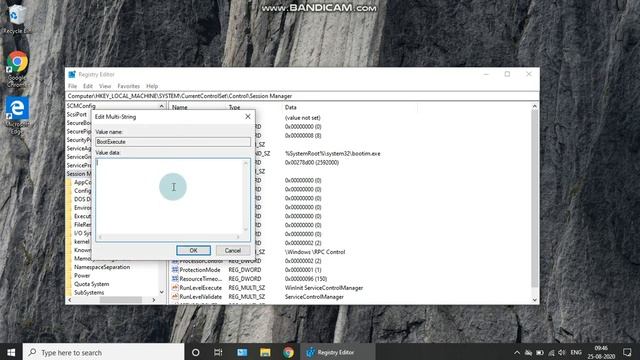Open Recycle Bin desktop icon

(17, 19)
